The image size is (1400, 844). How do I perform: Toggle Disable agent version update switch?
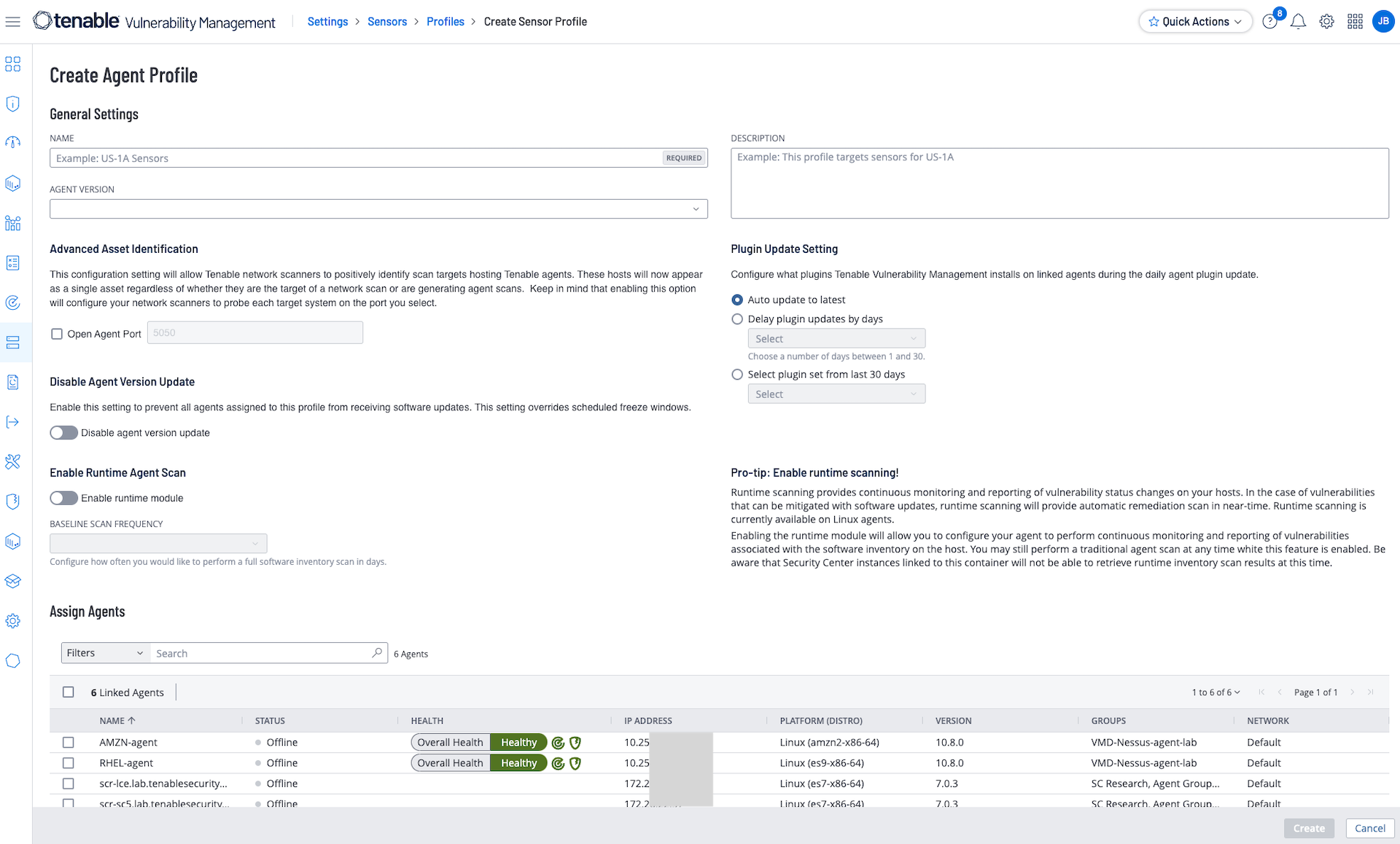coord(63,433)
